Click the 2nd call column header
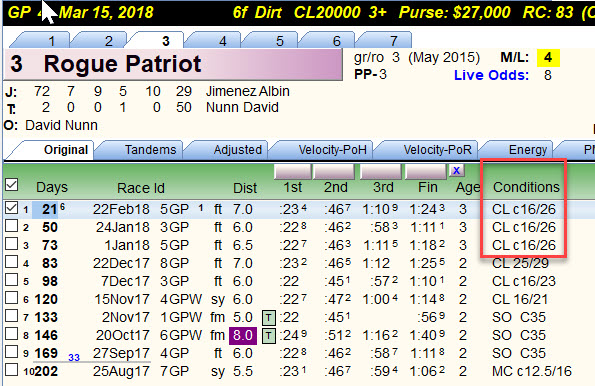This screenshot has height=386, width=595. point(335,187)
